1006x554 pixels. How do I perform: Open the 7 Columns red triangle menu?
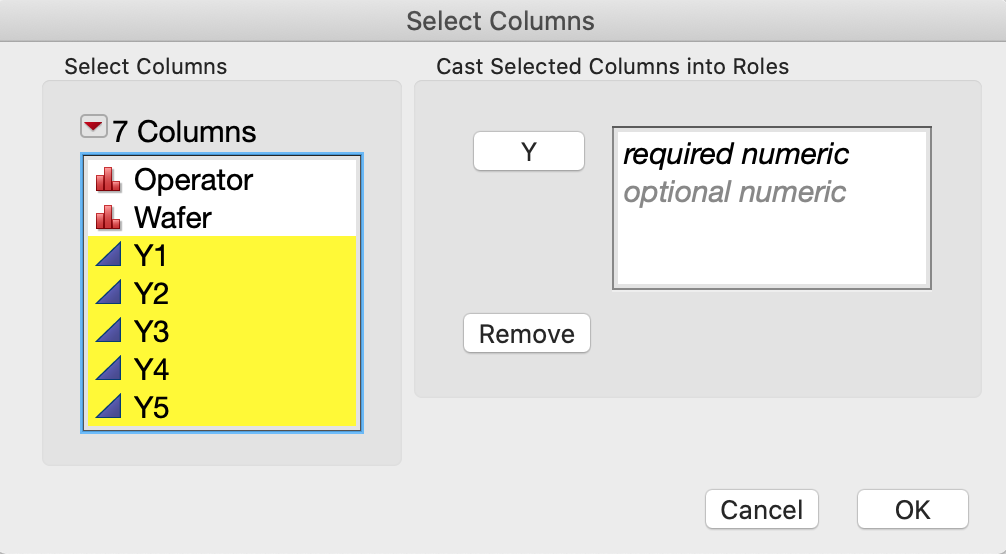(x=93, y=127)
